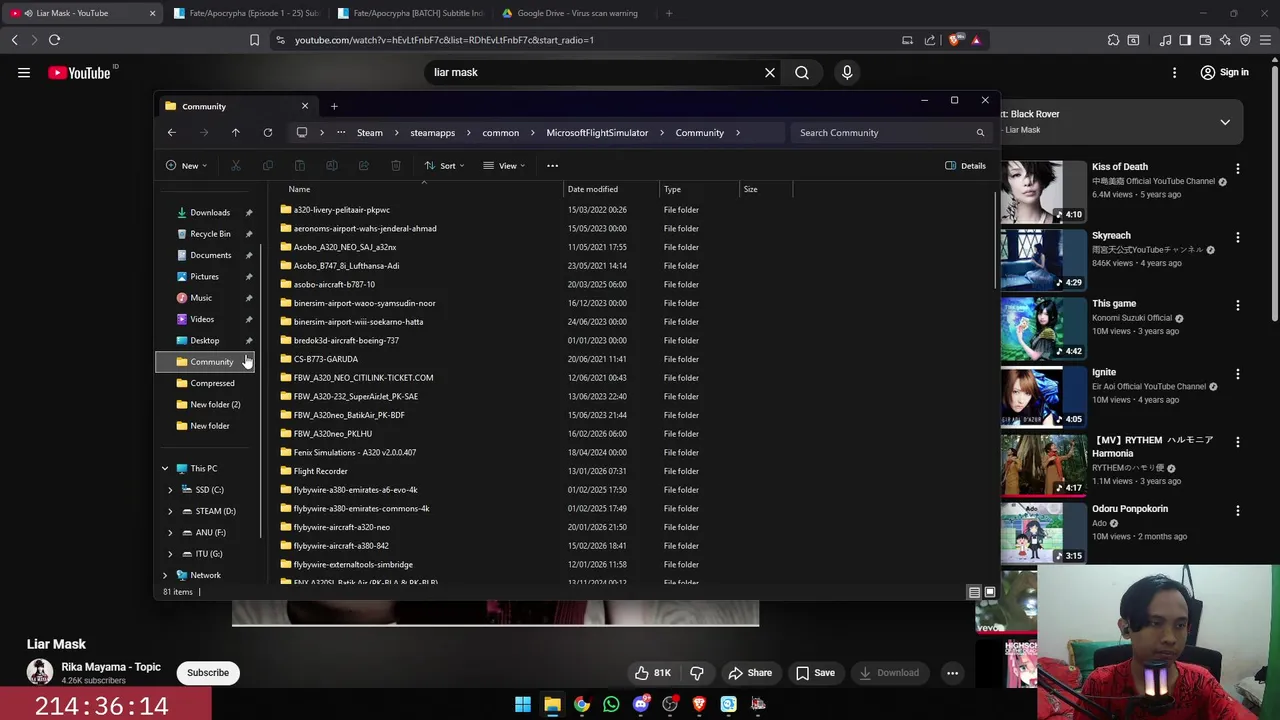Start voice search with microphone icon

coord(847,72)
